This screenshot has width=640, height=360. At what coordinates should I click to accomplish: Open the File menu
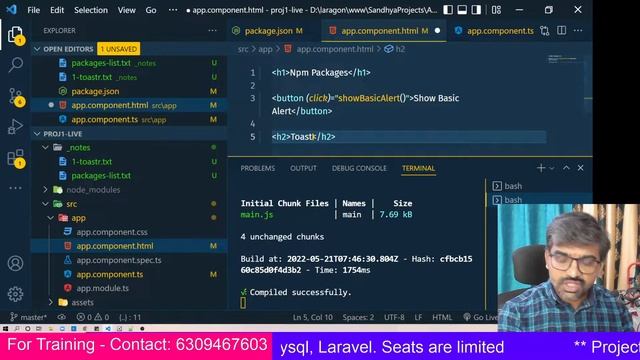[33, 10]
